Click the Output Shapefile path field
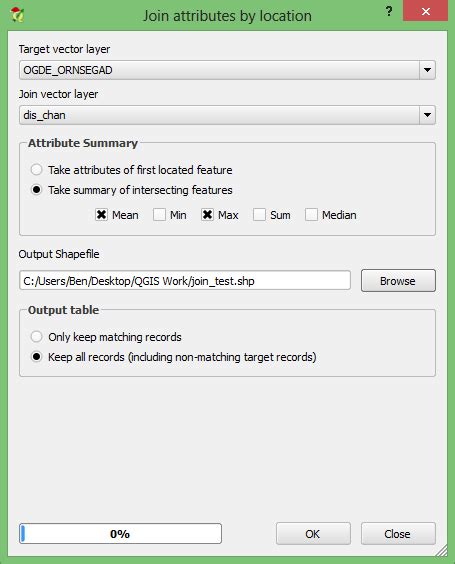455x564 pixels. [x=185, y=280]
